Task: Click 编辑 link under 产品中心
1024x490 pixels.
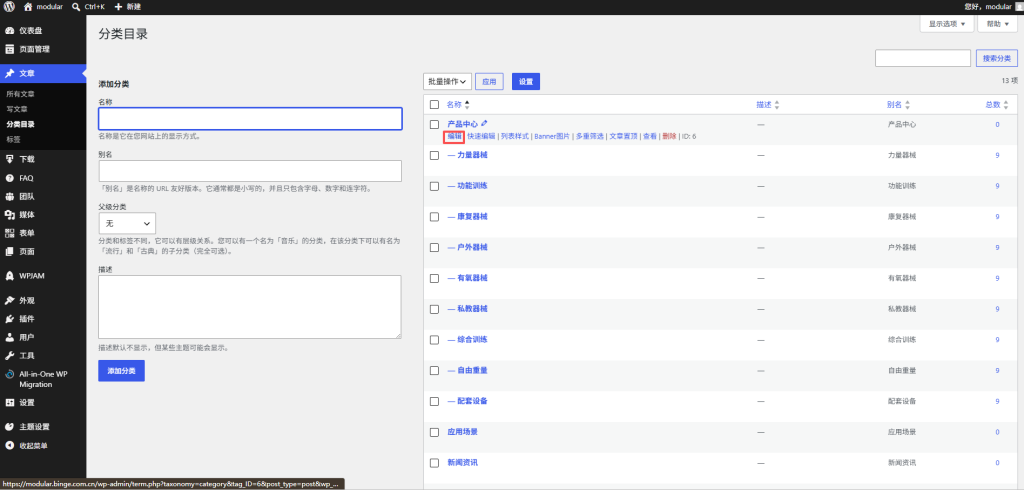Action: (455, 137)
